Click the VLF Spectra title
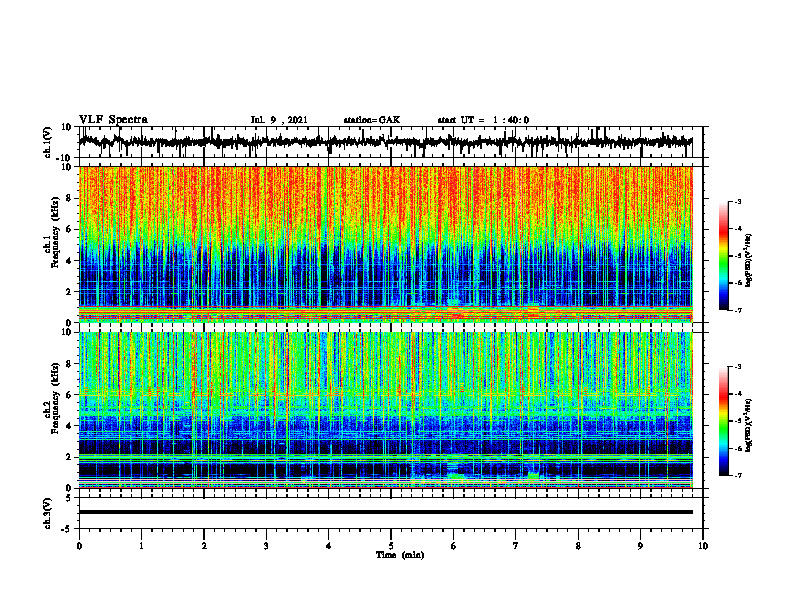792x612 pixels. point(113,120)
